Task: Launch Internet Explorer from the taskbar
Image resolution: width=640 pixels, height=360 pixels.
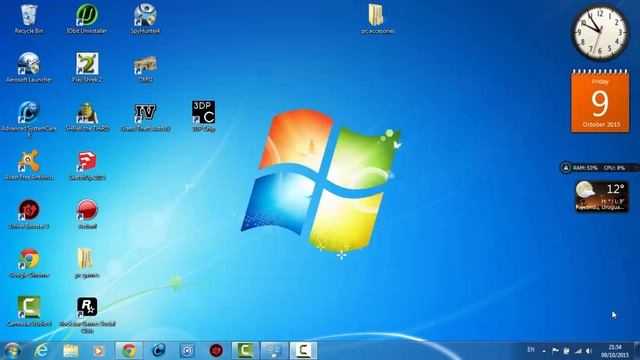Action: 41,351
